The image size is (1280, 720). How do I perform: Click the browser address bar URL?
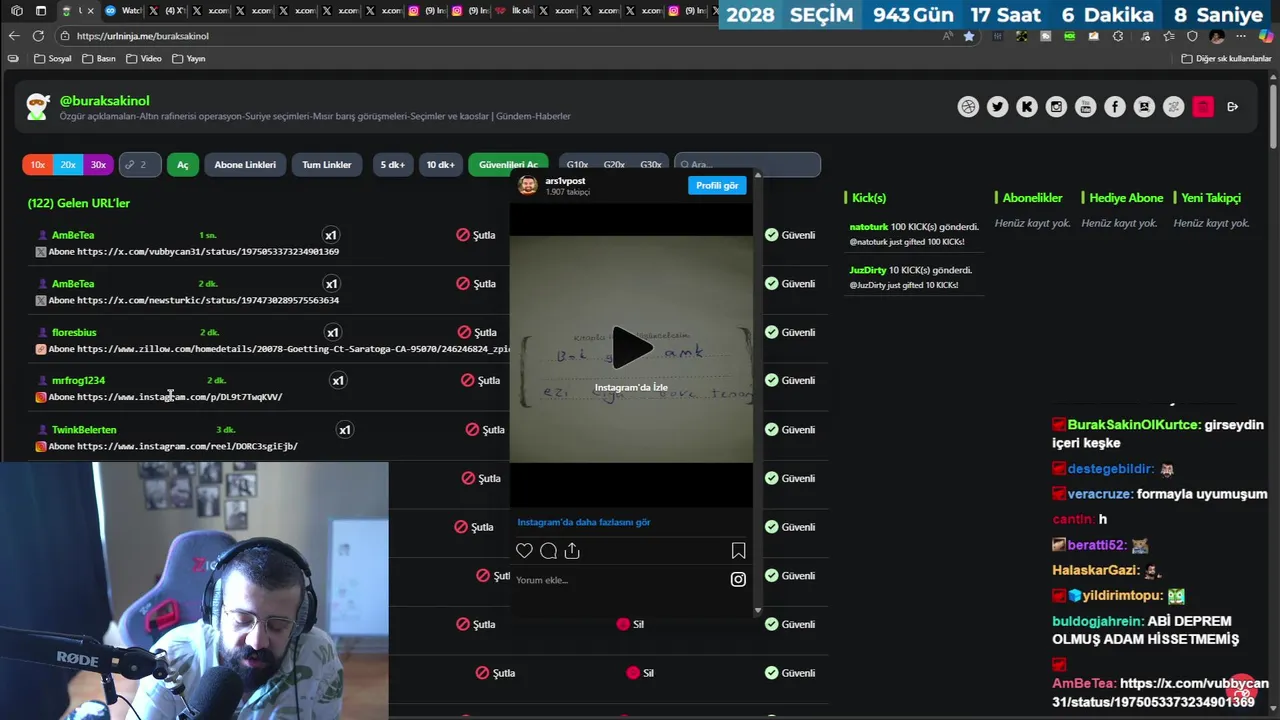(142, 36)
